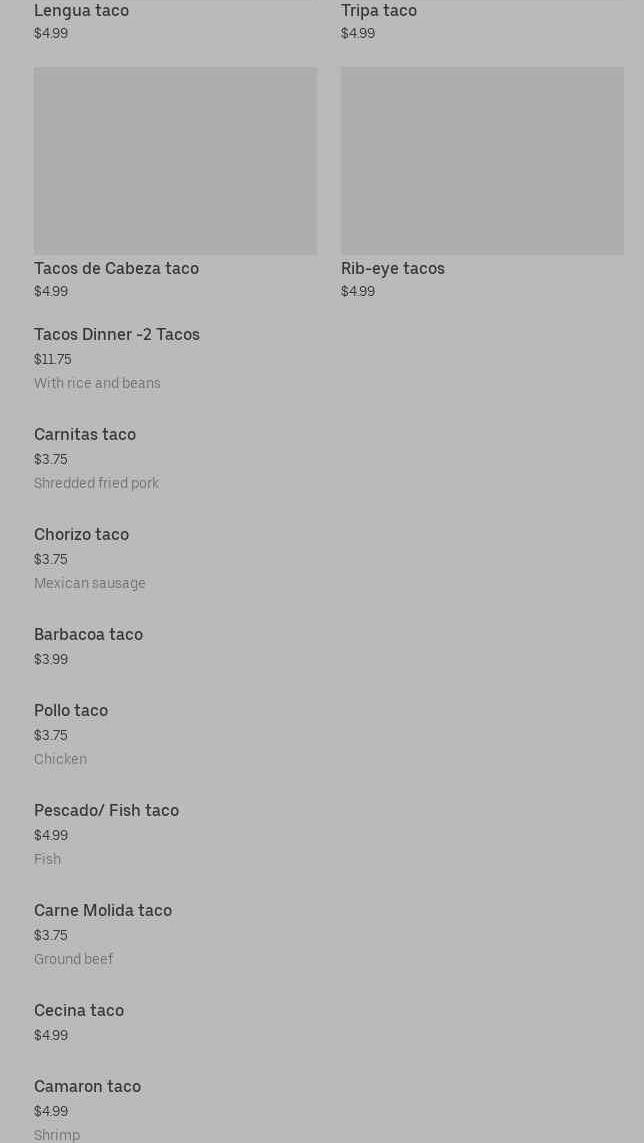Select Pollo taco from the menu

[71, 711]
